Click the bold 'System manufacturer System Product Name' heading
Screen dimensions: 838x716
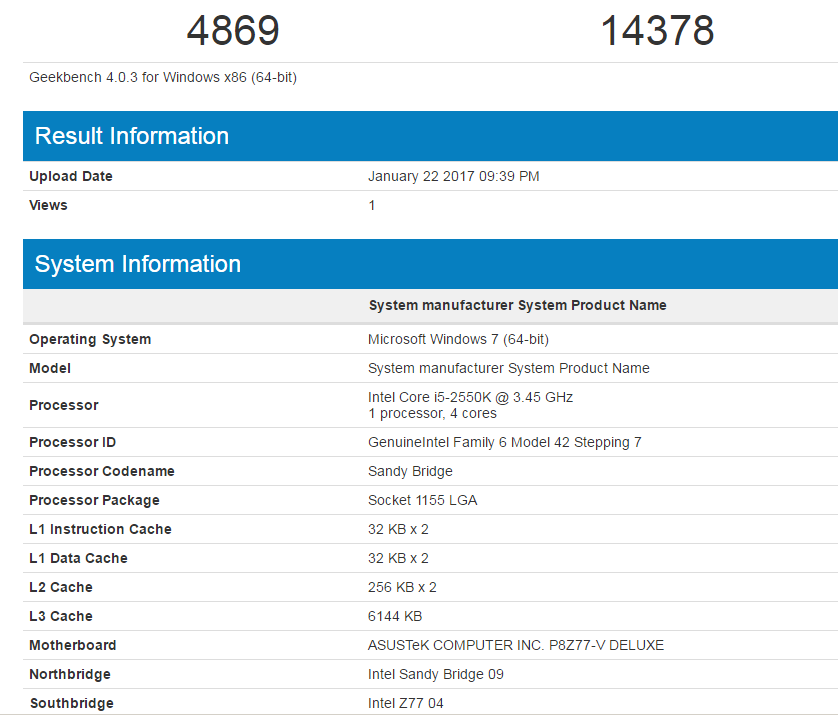[517, 305]
